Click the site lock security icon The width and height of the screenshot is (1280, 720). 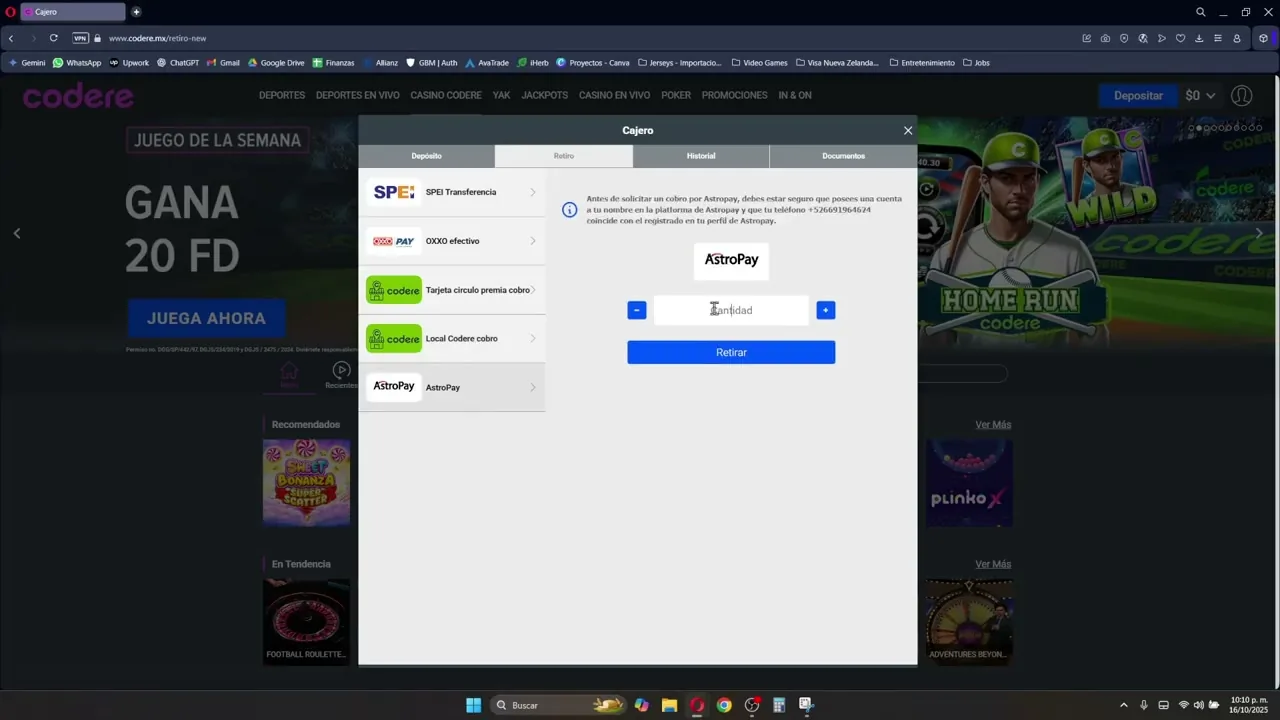pos(98,38)
